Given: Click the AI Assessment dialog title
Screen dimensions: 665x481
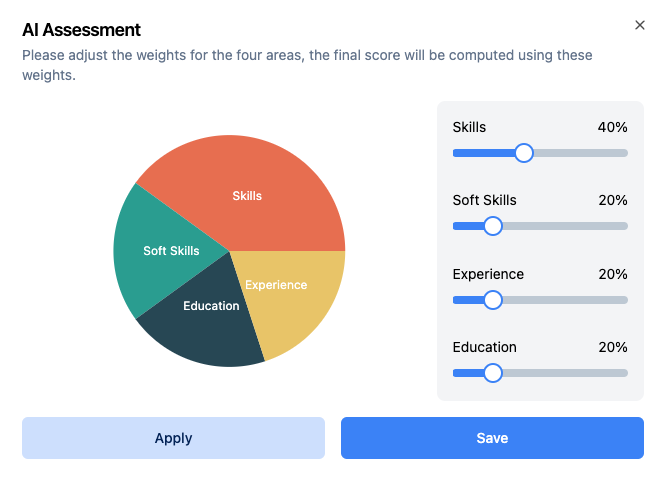Looking at the screenshot, I should (81, 30).
